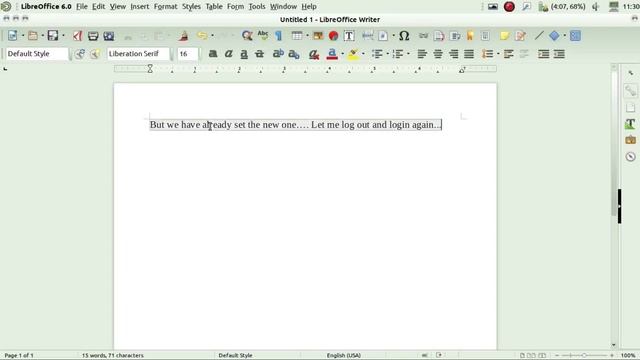Open the New document dropdown arrow
The width and height of the screenshot is (640, 360).
click(23, 36)
